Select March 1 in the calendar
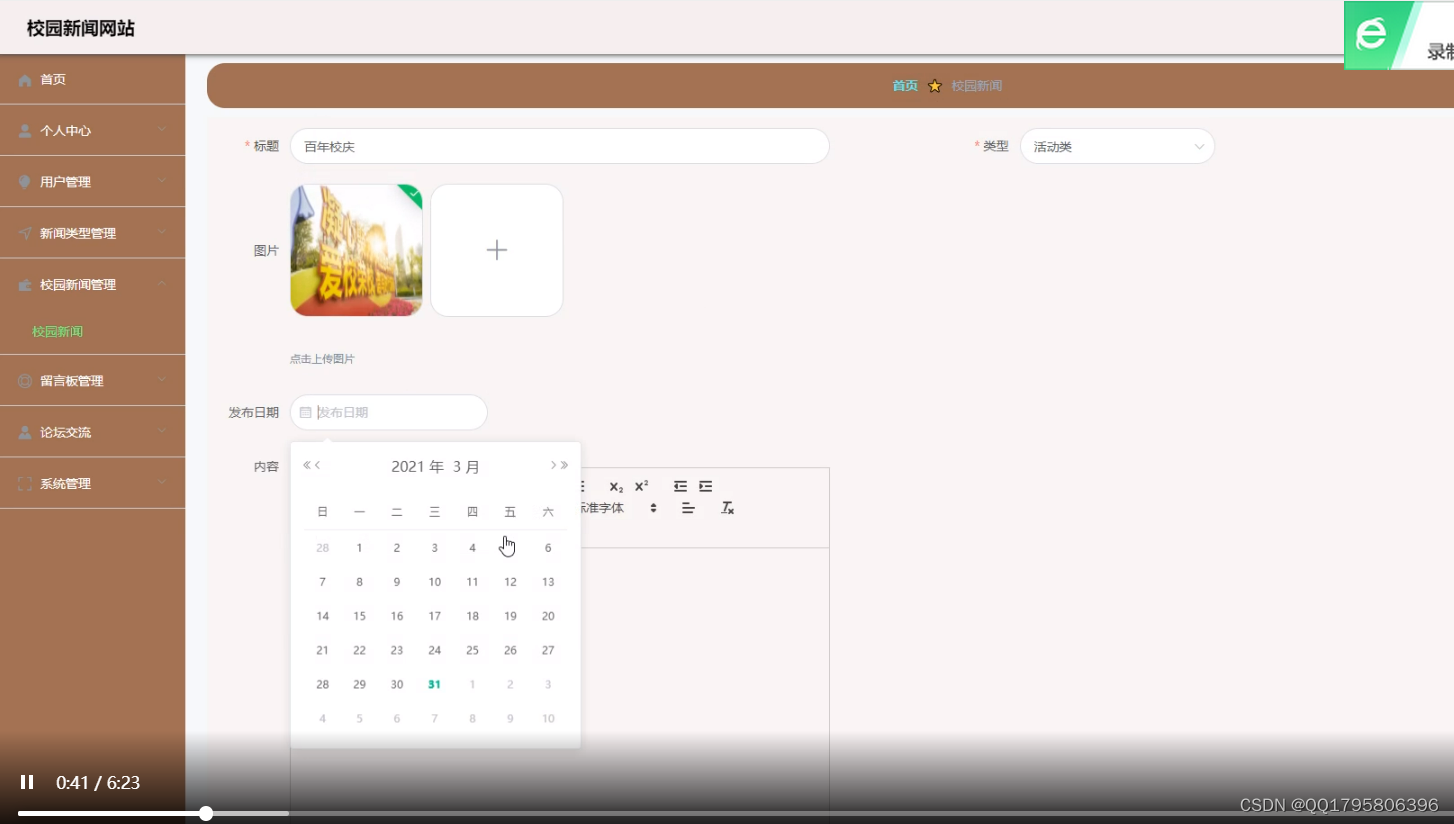The width and height of the screenshot is (1454, 824). [359, 547]
